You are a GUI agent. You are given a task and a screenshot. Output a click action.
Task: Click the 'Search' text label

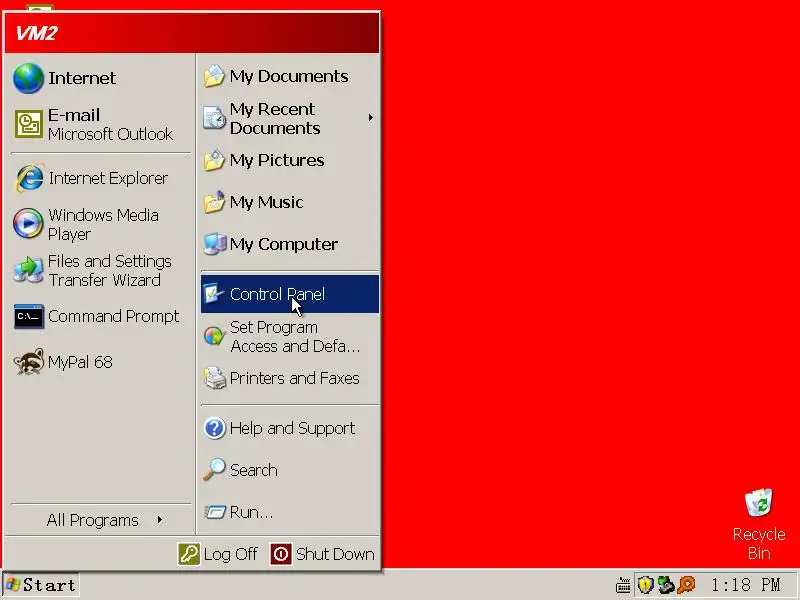pyautogui.click(x=254, y=470)
